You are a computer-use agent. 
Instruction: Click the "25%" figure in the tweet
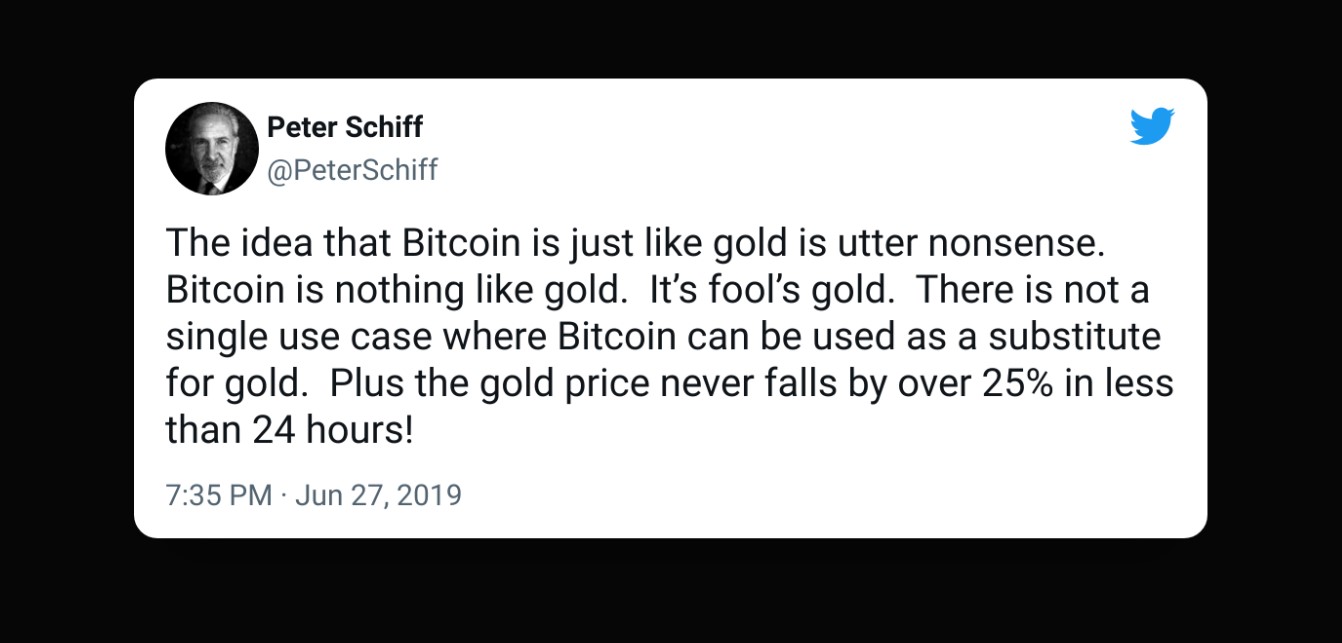tap(1019, 383)
